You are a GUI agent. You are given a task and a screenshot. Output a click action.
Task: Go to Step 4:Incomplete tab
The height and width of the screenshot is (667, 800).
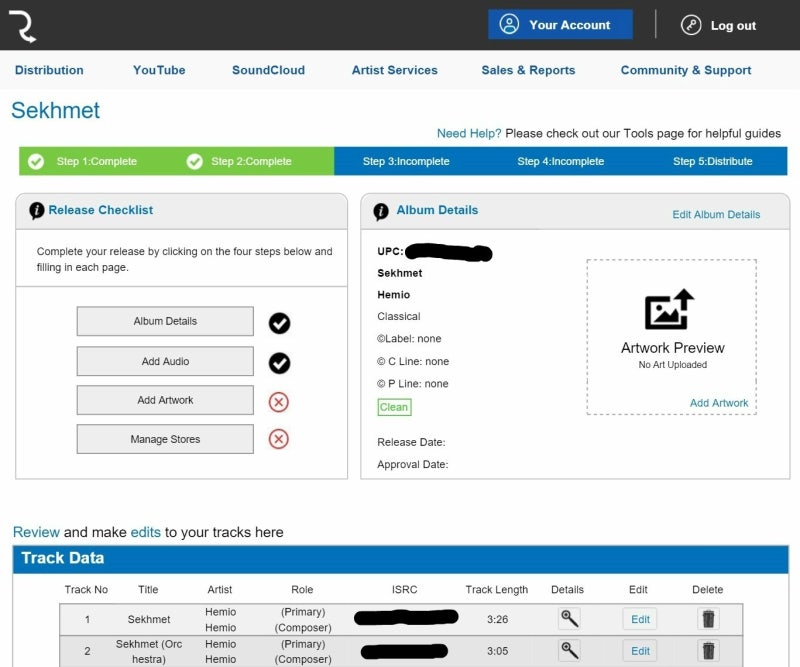point(561,161)
